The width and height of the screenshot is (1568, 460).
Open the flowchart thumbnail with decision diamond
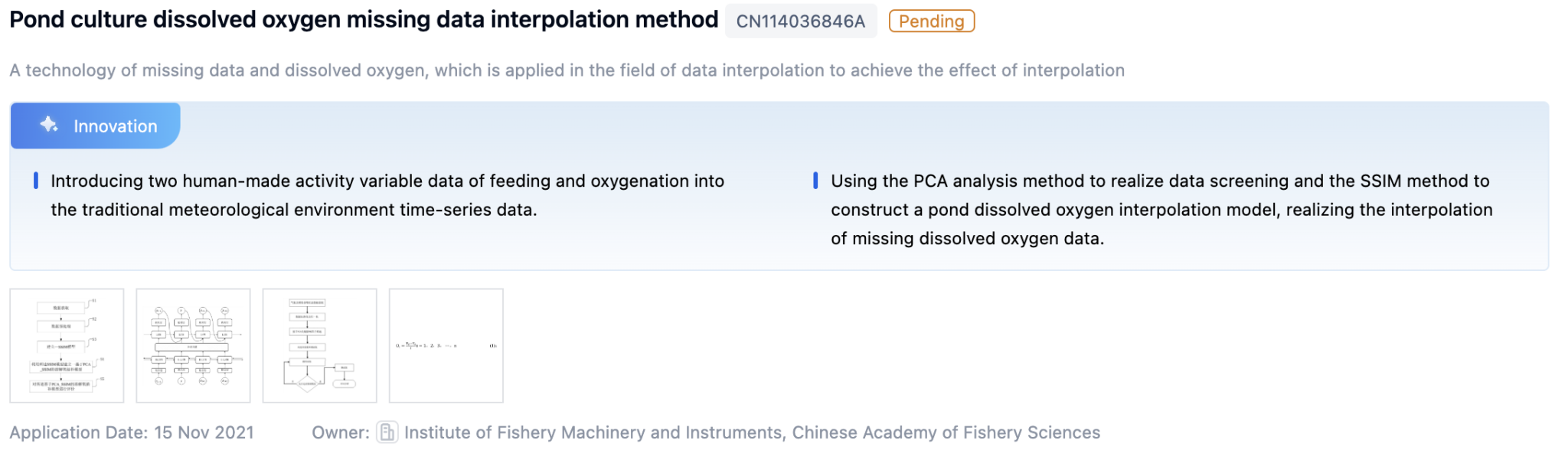point(319,345)
